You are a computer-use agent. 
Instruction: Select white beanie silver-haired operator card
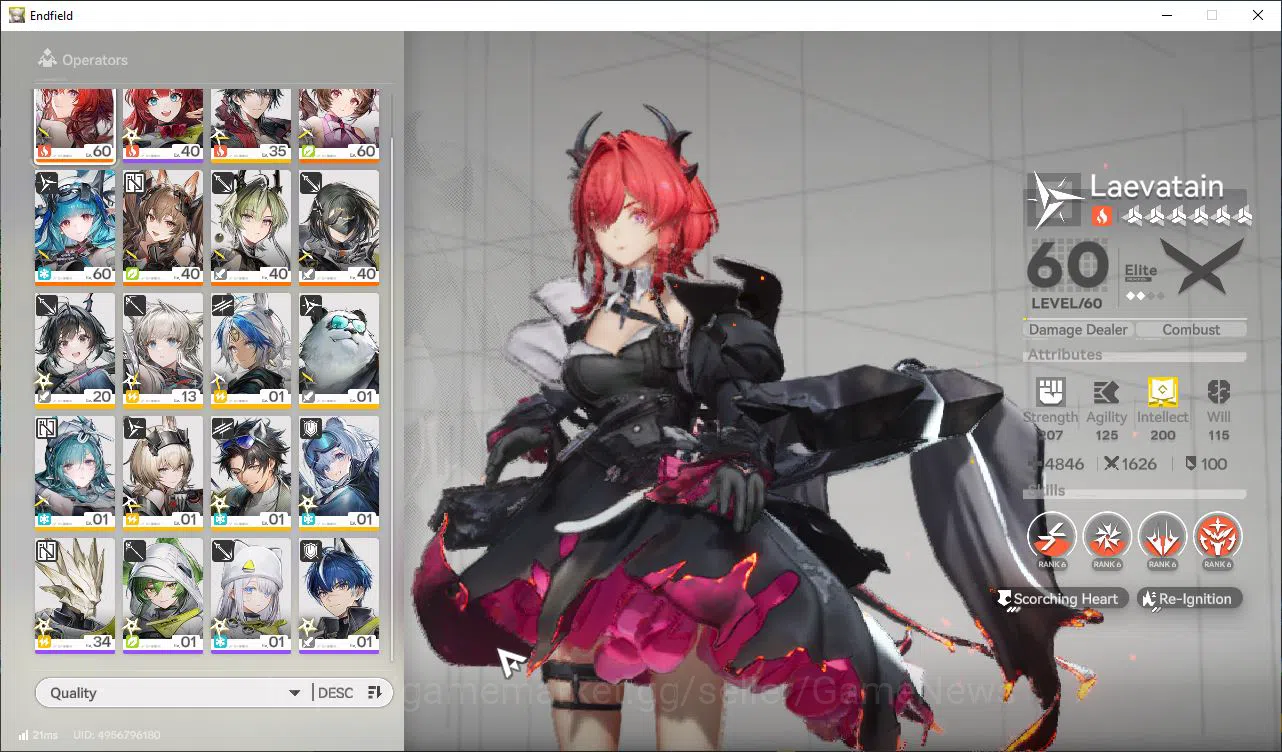point(251,596)
